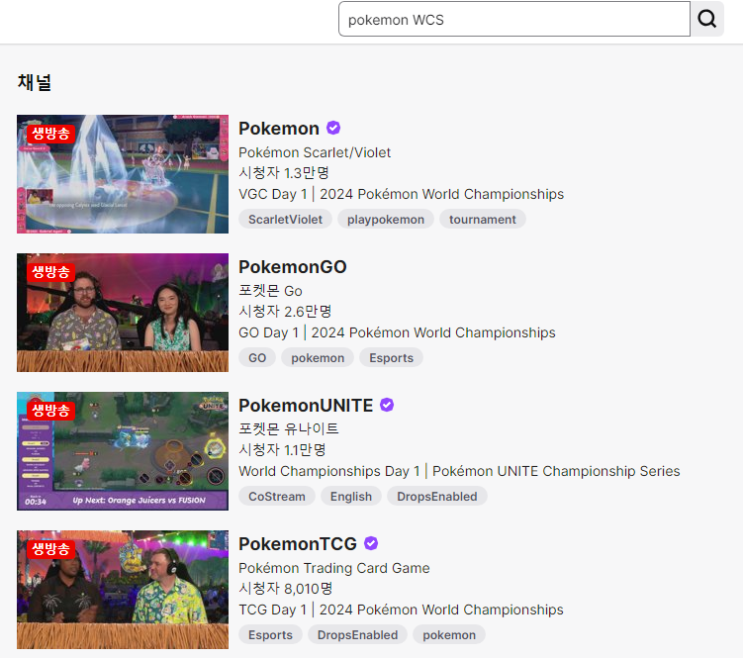The height and width of the screenshot is (658, 743).
Task: Click the PokemonUNITE verified badge icon
Action: point(387,405)
